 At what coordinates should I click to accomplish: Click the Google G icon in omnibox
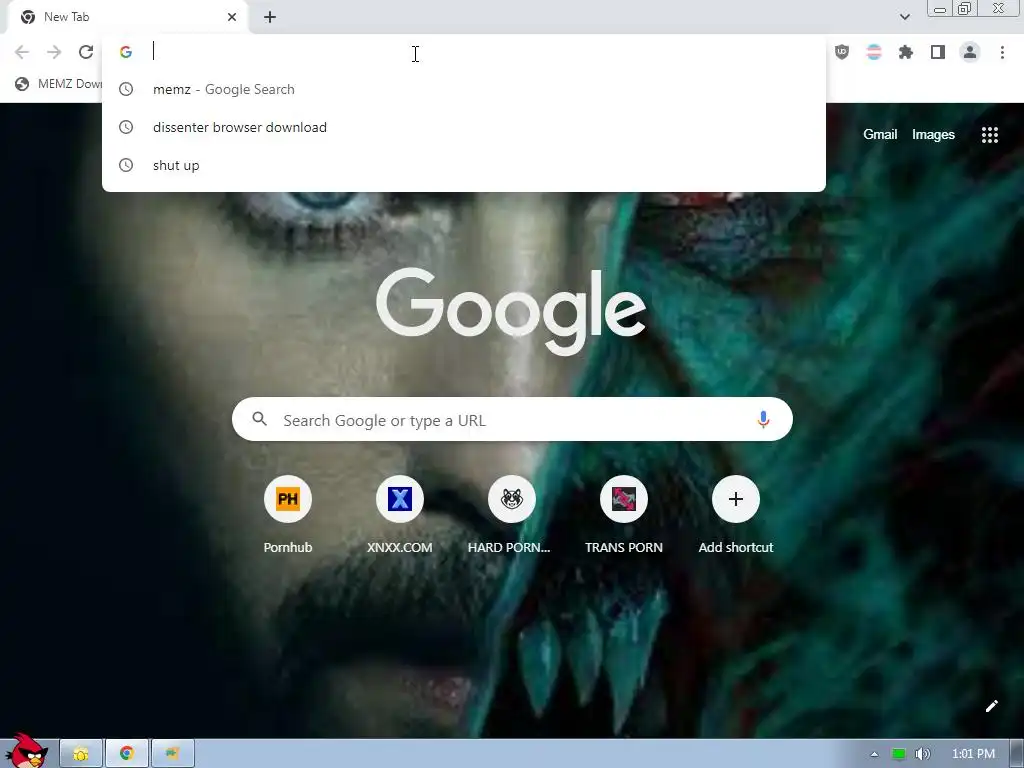pos(126,52)
